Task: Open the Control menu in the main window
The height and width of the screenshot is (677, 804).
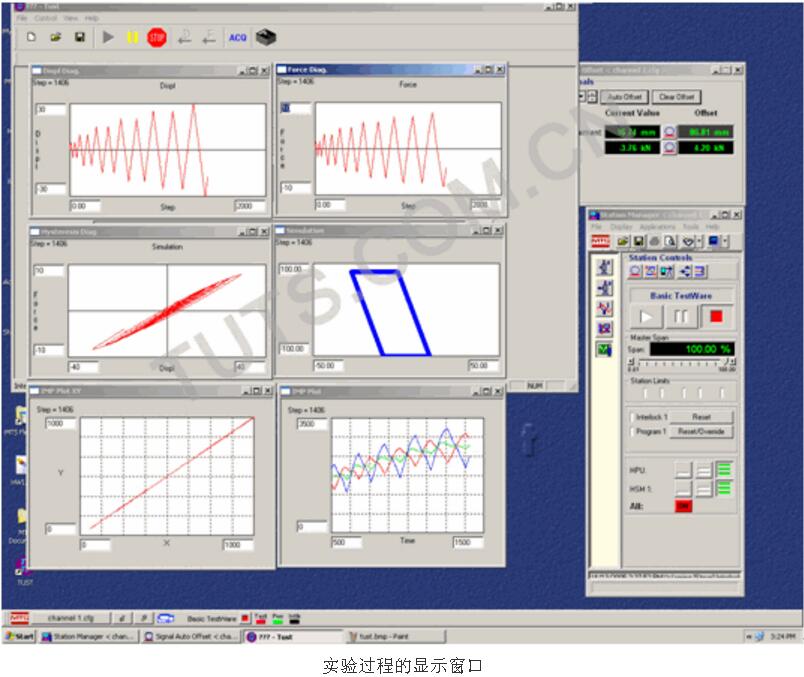Action: coord(46,18)
